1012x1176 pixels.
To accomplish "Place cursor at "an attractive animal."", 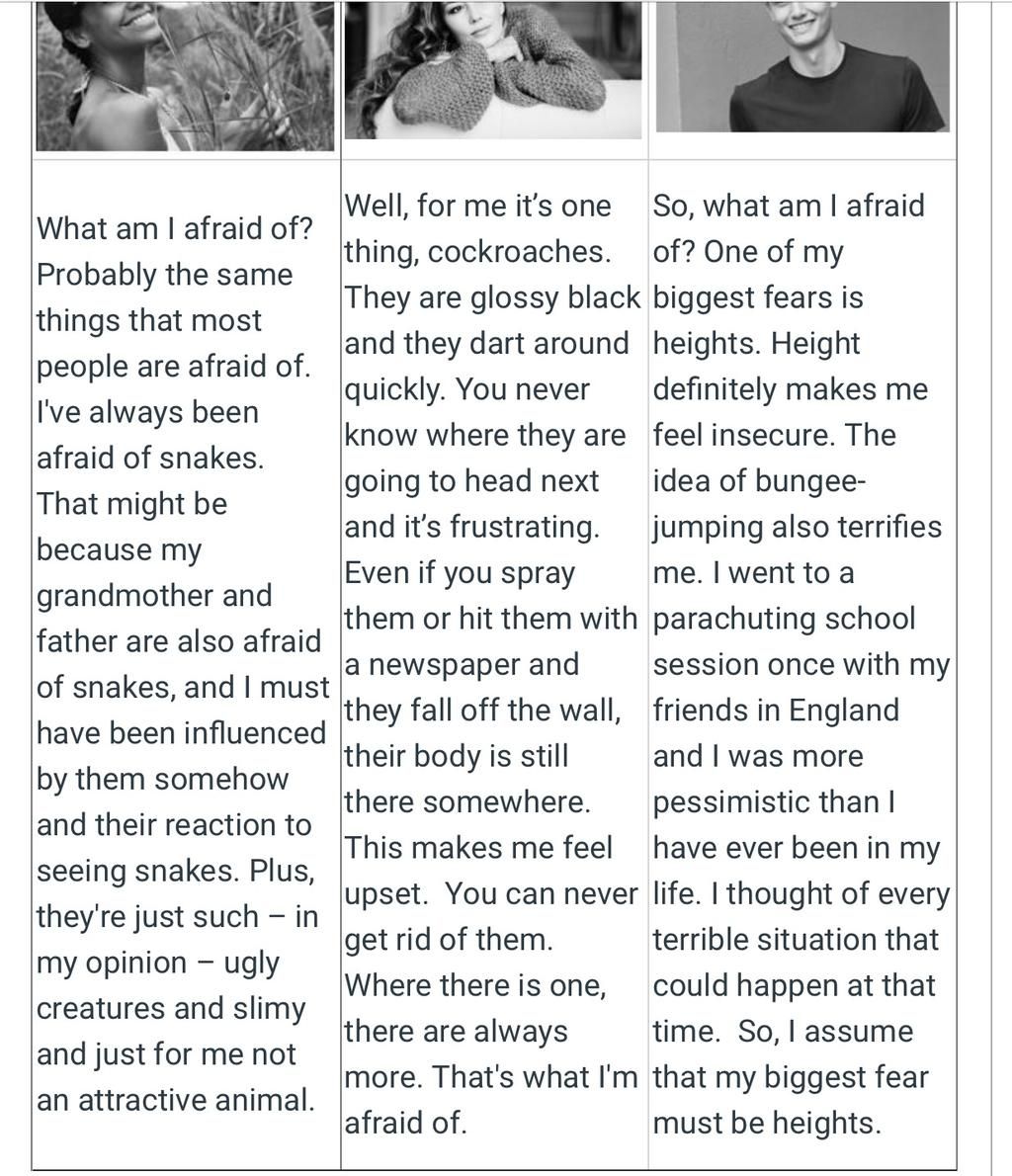I will (x=176, y=1100).
